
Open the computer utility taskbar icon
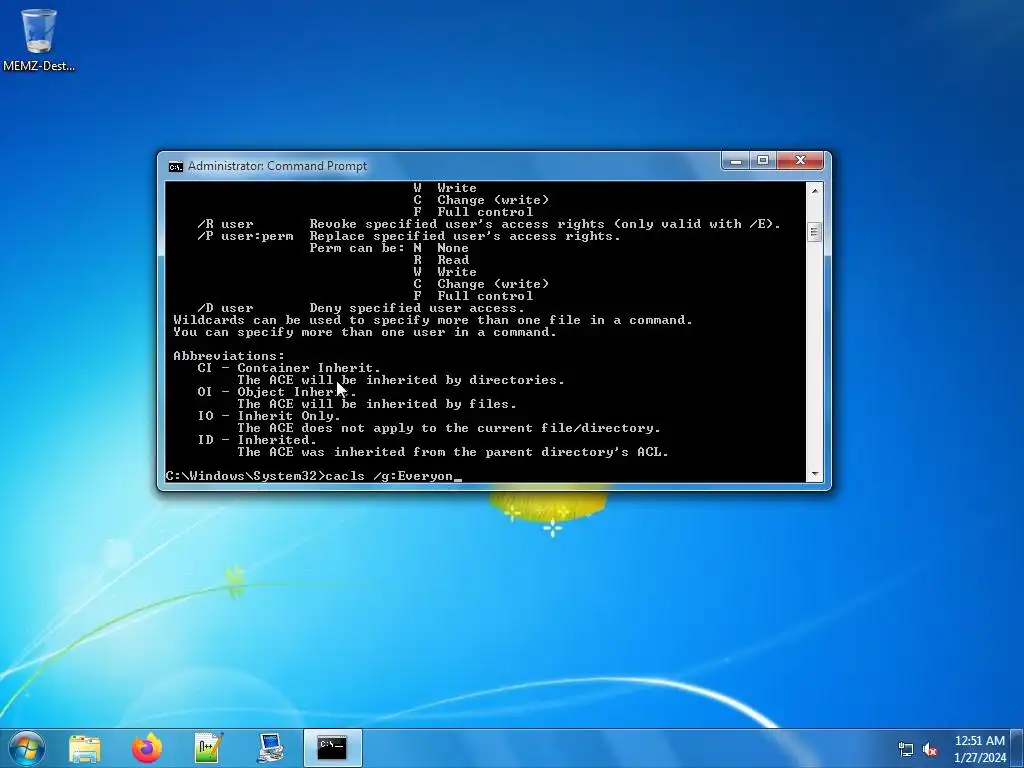click(270, 748)
